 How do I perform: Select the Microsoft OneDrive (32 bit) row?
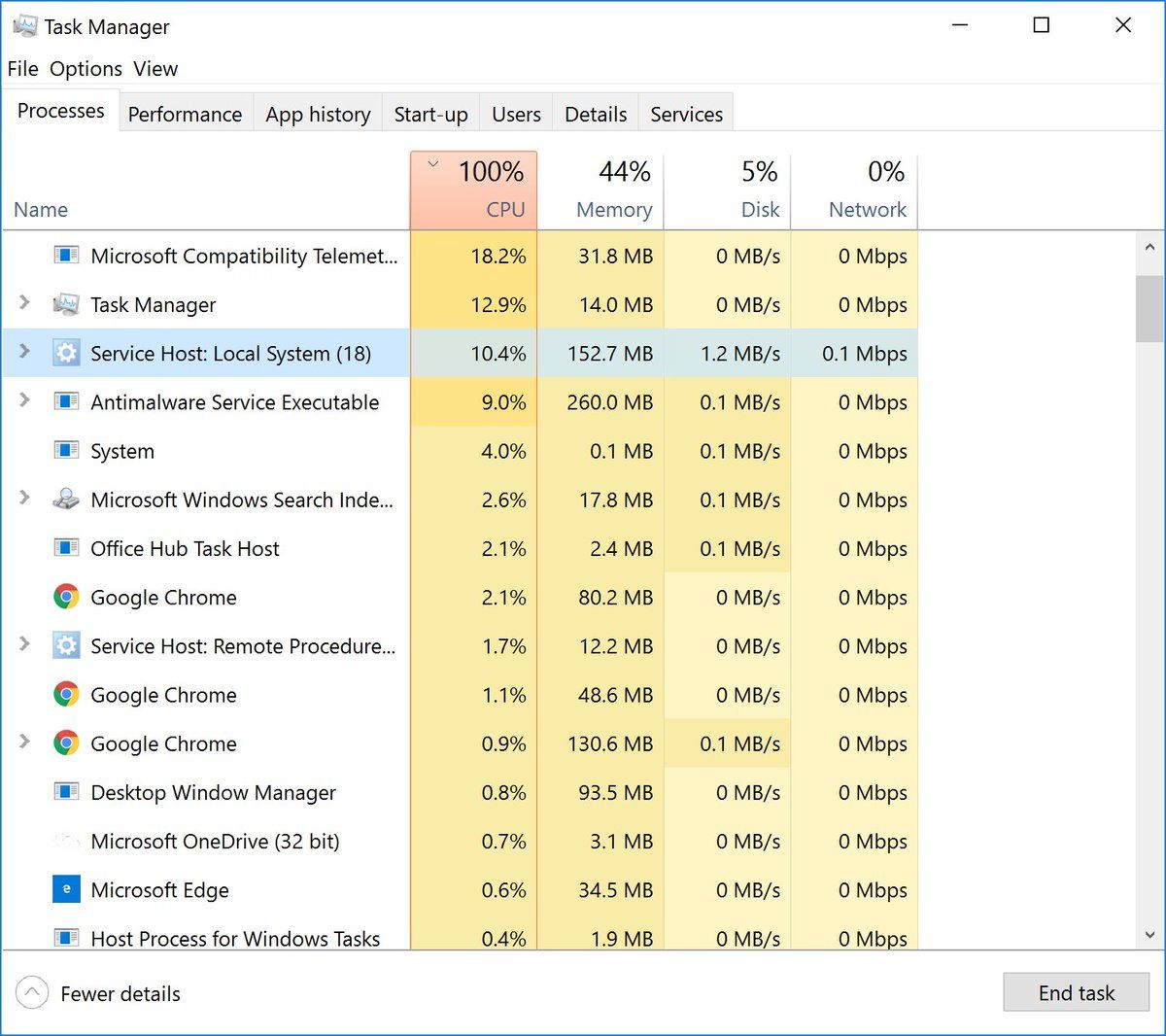click(460, 841)
